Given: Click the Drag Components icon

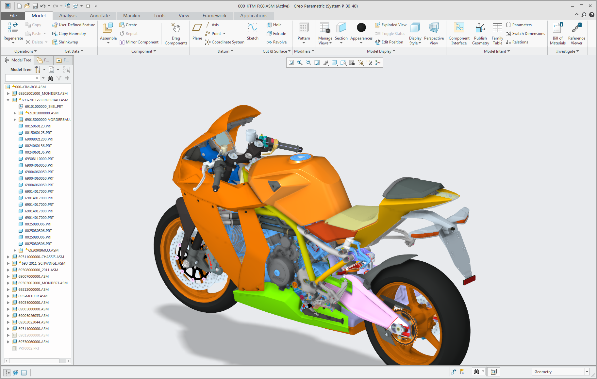Looking at the screenshot, I should pos(176,28).
